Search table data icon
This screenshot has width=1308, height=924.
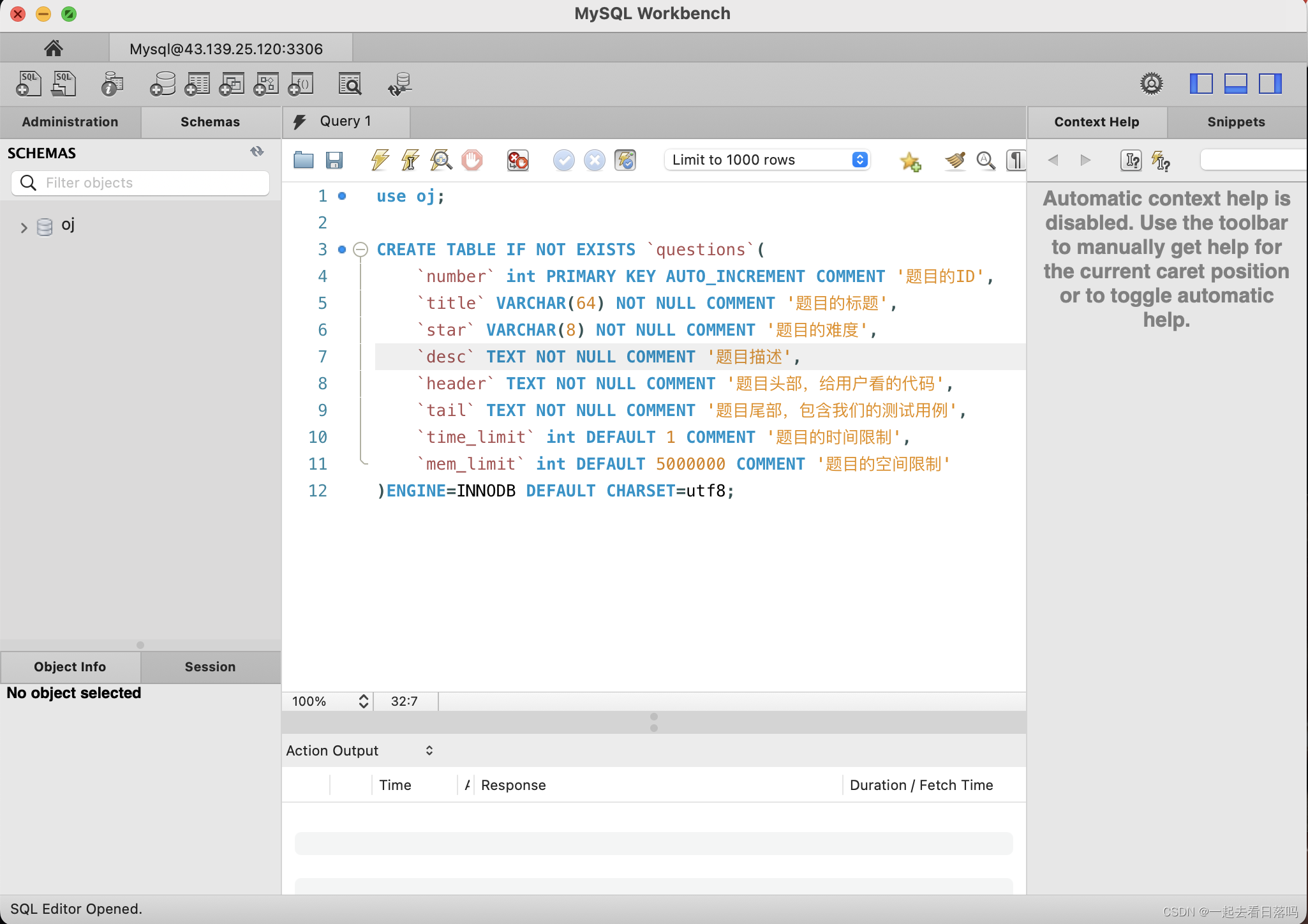(x=350, y=84)
